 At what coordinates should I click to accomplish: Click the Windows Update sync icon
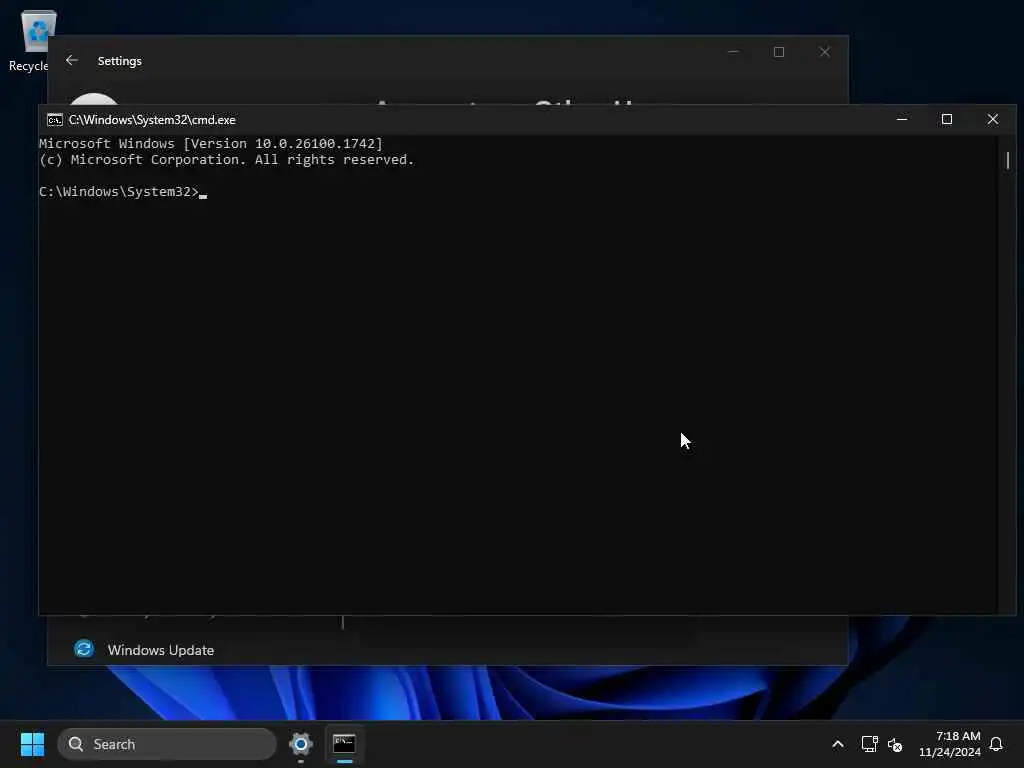pyautogui.click(x=84, y=649)
